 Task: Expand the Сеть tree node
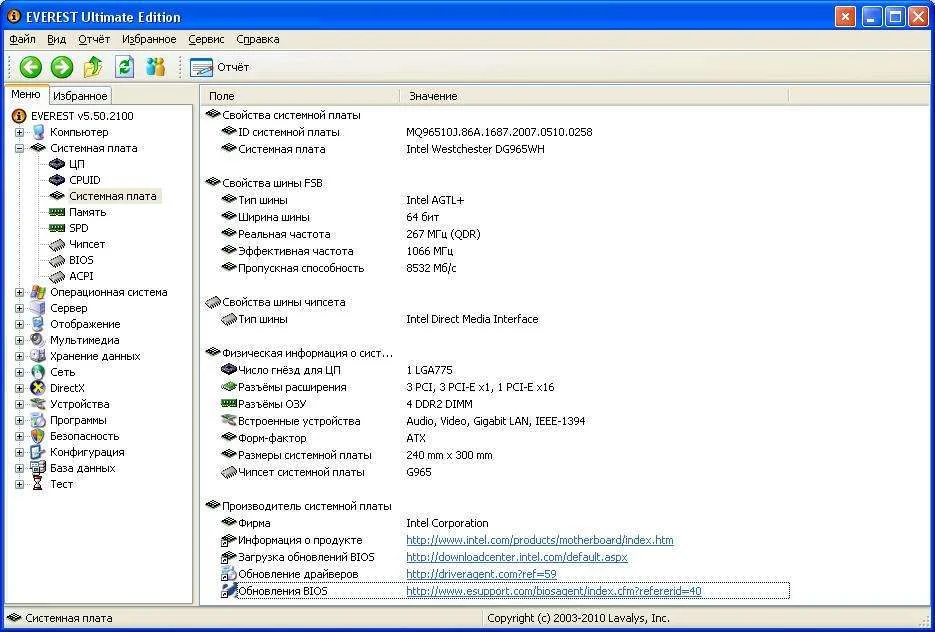20,372
